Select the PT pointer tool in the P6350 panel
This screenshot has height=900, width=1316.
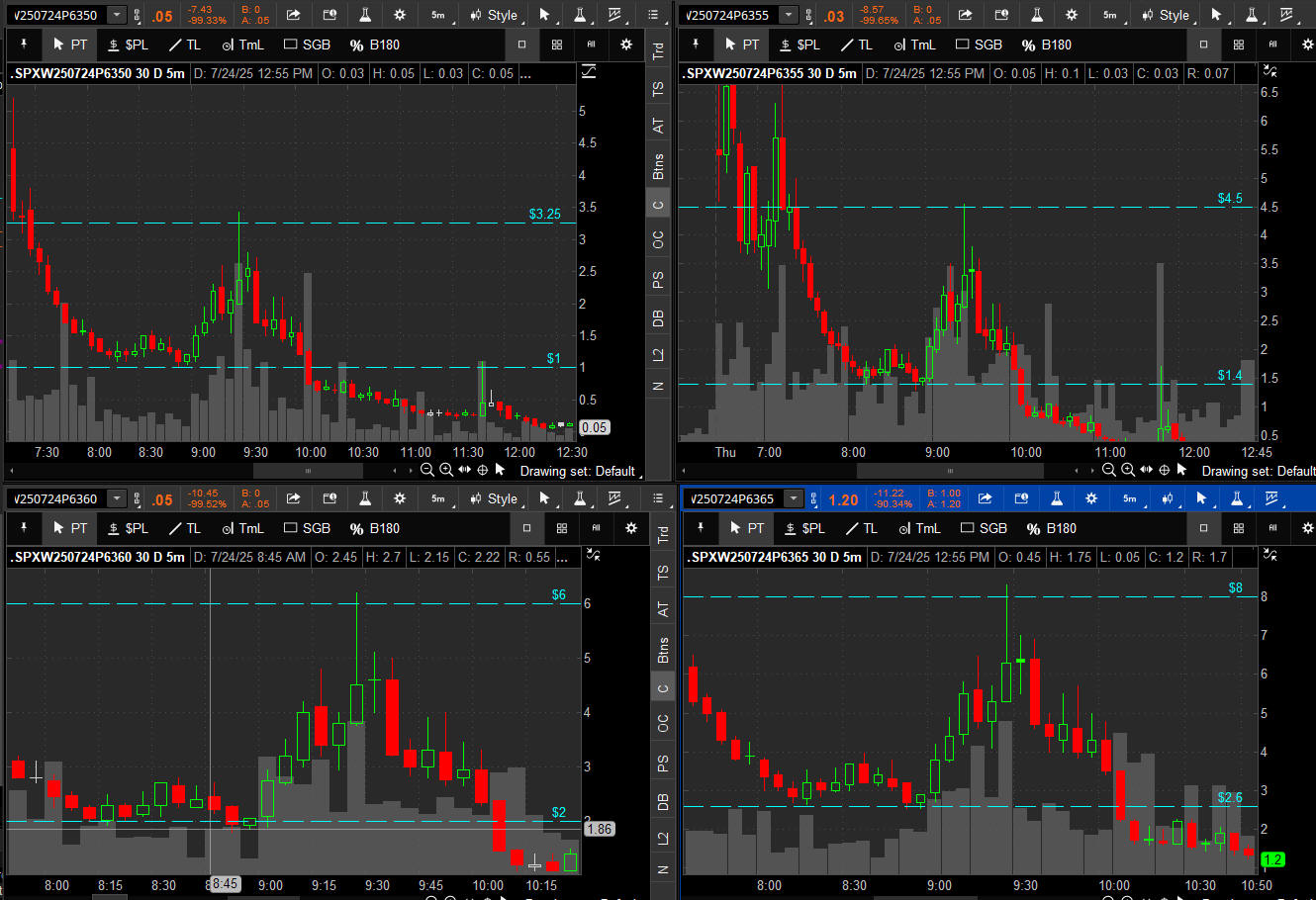pos(69,45)
